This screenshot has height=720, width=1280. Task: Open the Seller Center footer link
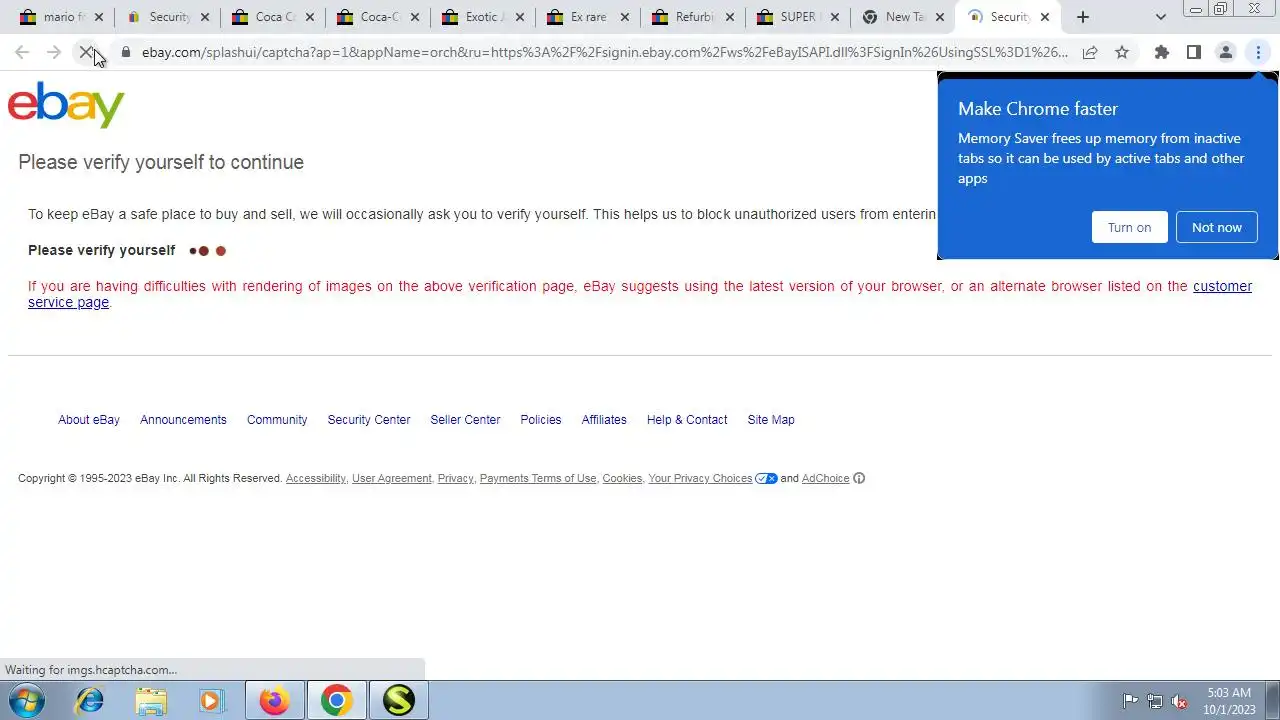(x=465, y=420)
